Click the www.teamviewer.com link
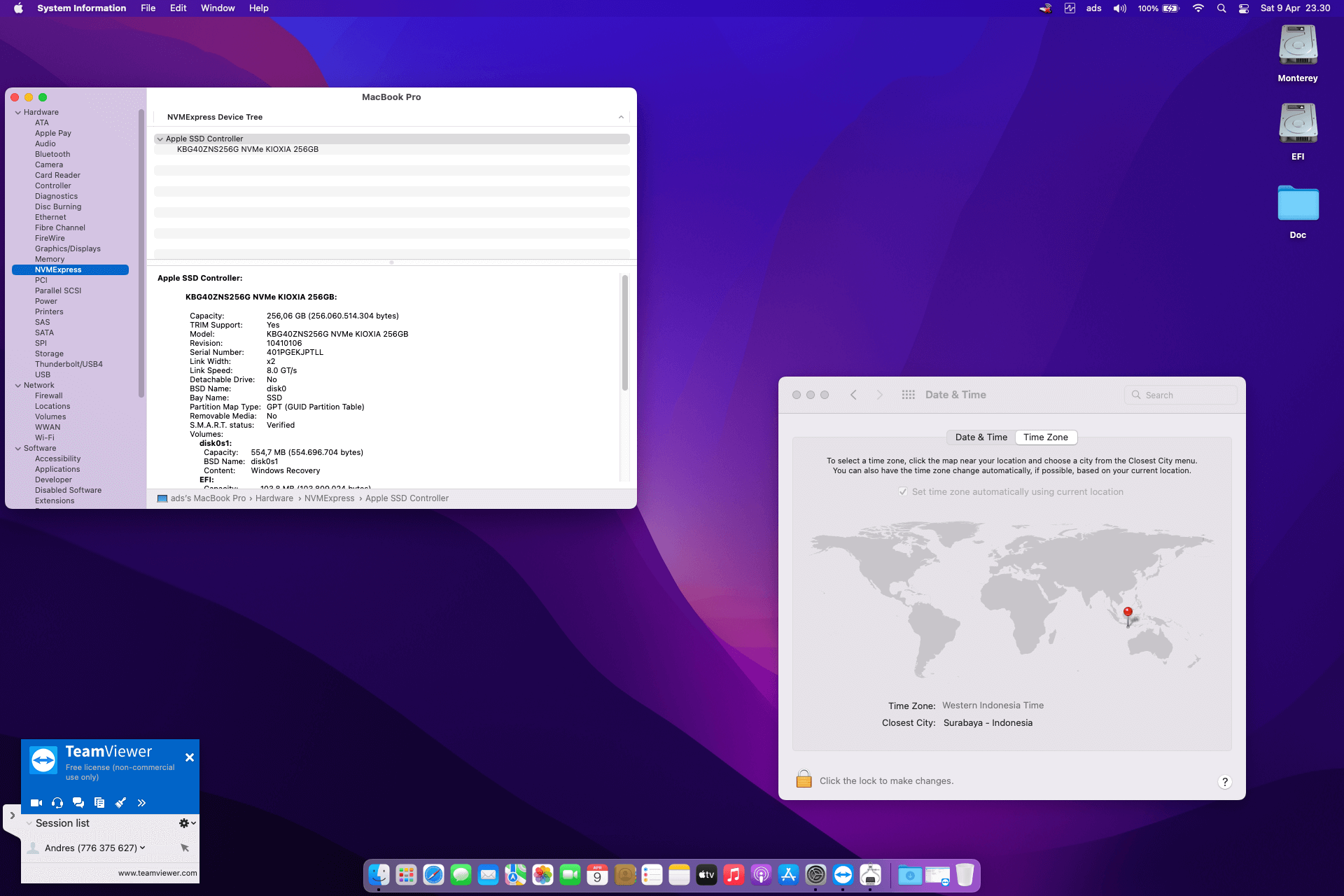The image size is (1344, 896). (157, 873)
